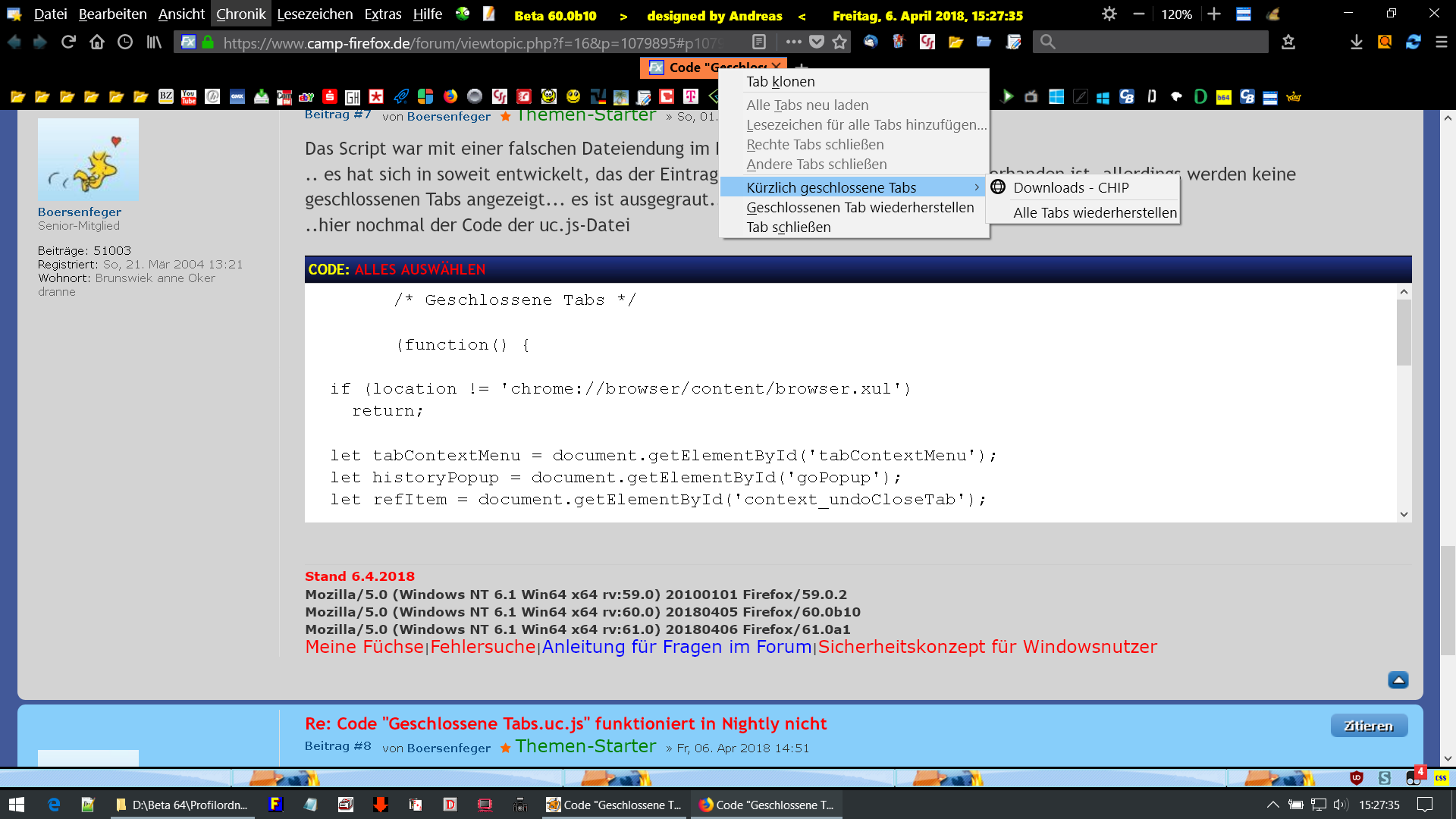Expand the Kürzlich geschlossene Tabs submenu arrow

click(x=977, y=187)
